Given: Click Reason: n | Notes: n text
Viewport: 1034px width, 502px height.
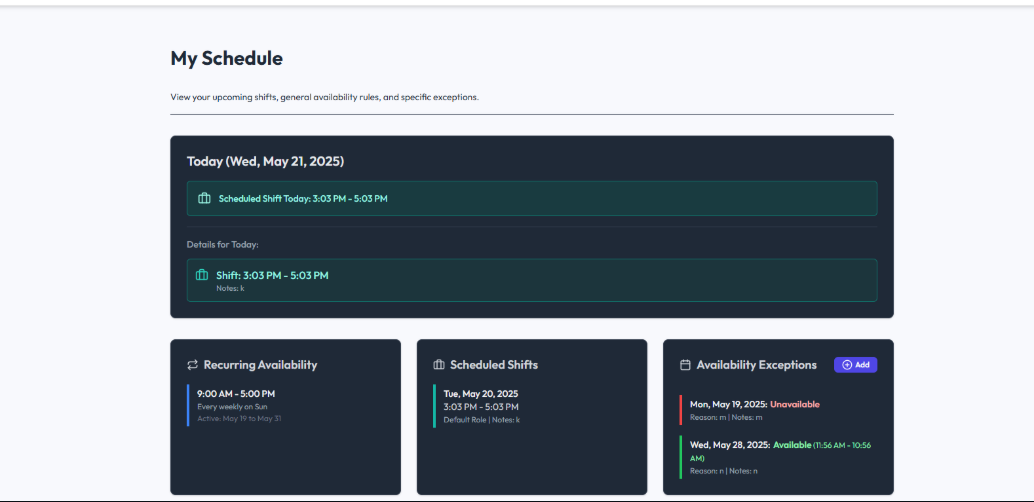Looking at the screenshot, I should pos(723,471).
